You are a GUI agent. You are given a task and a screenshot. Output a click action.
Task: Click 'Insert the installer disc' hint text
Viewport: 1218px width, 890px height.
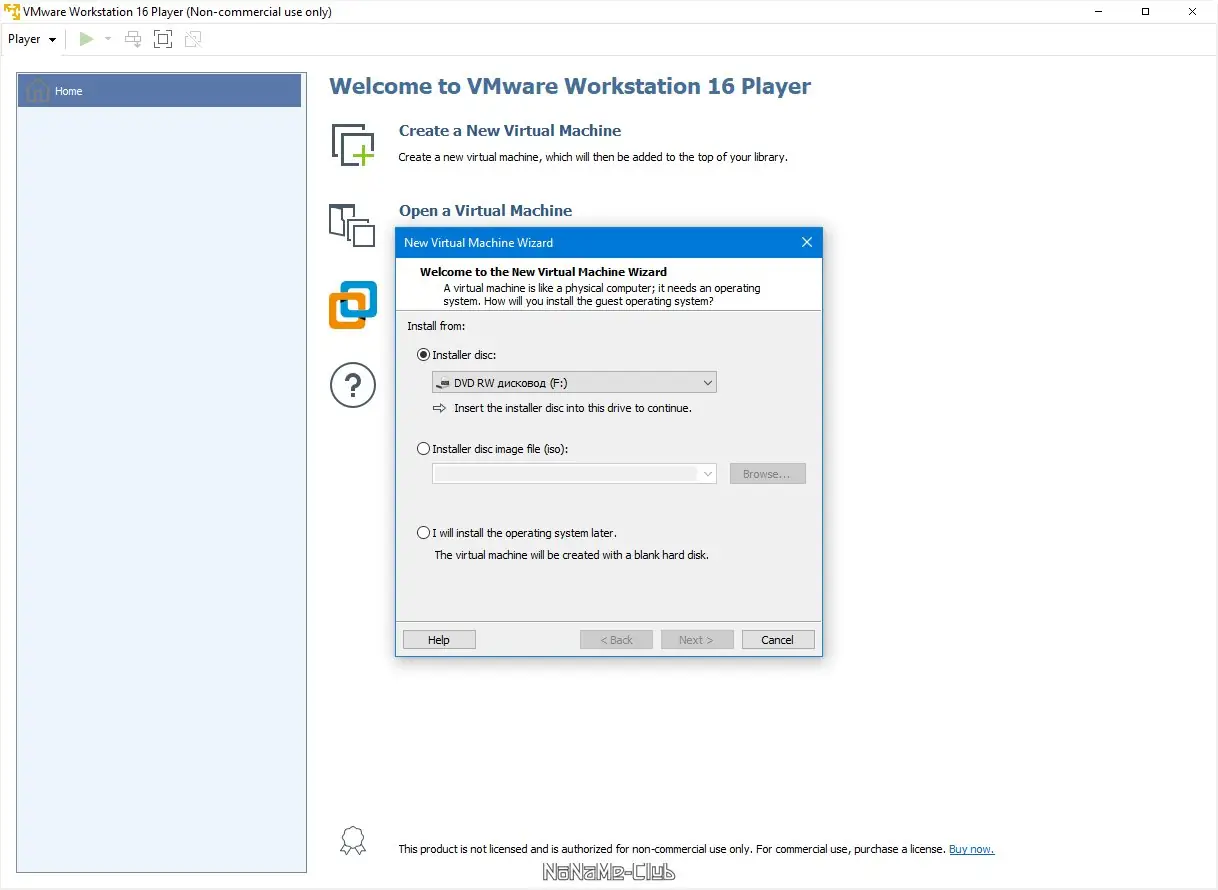[573, 408]
